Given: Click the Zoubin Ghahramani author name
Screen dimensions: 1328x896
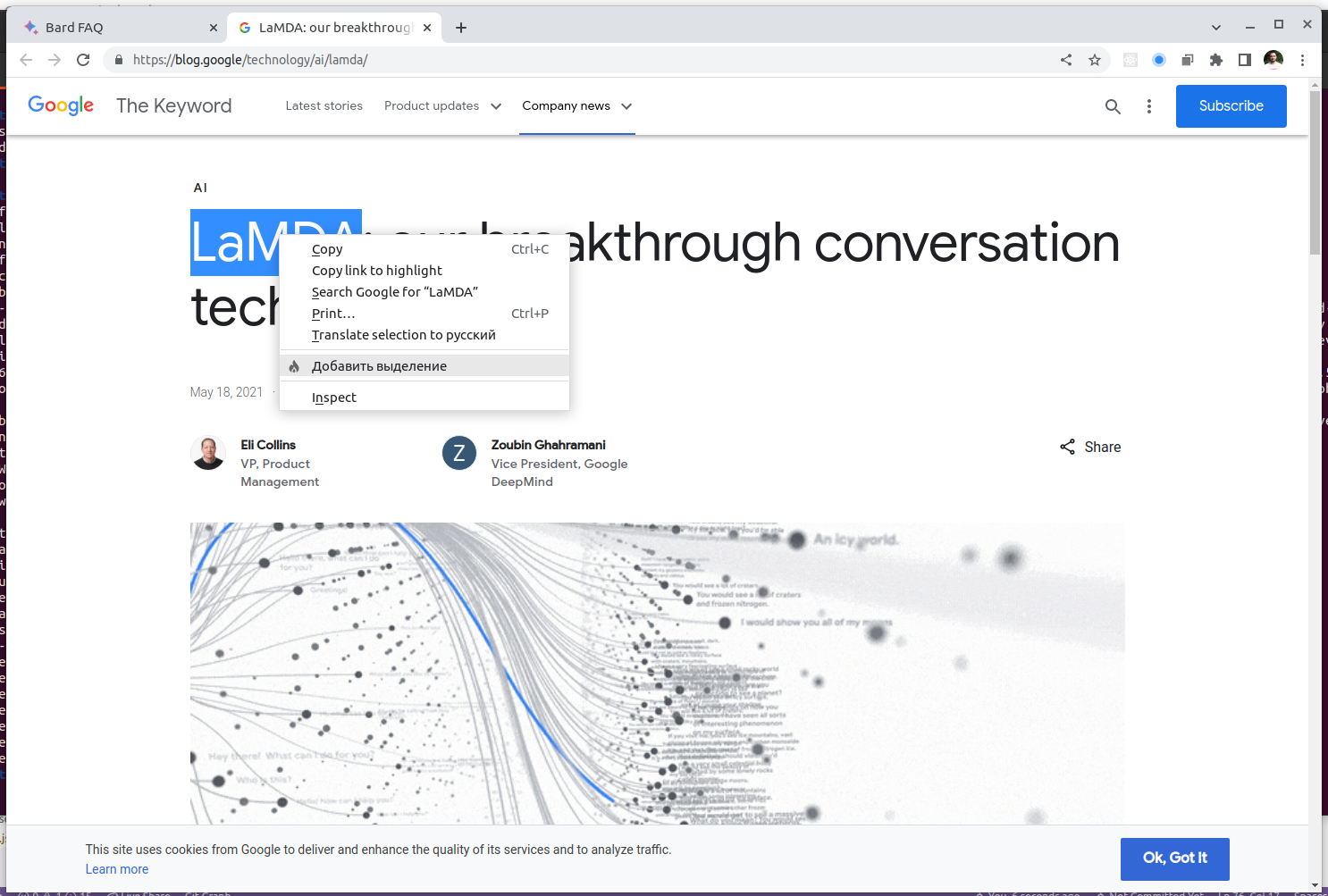Looking at the screenshot, I should (x=548, y=445).
